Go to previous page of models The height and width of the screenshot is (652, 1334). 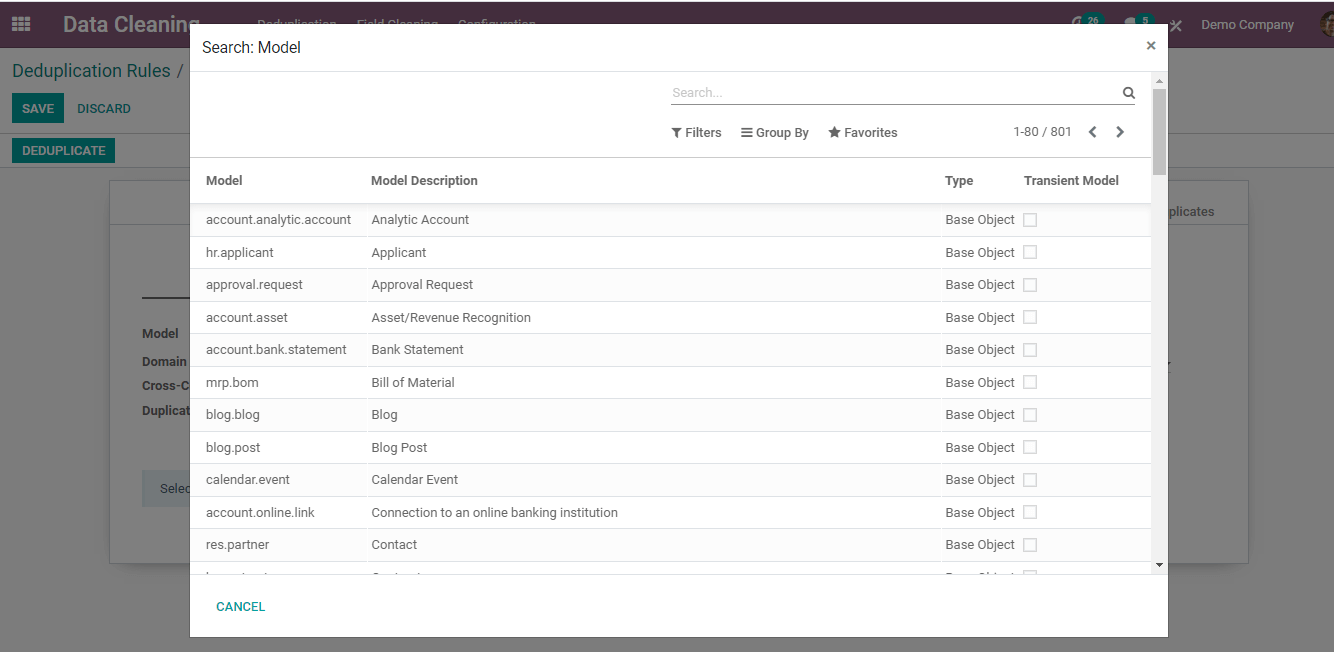1092,132
